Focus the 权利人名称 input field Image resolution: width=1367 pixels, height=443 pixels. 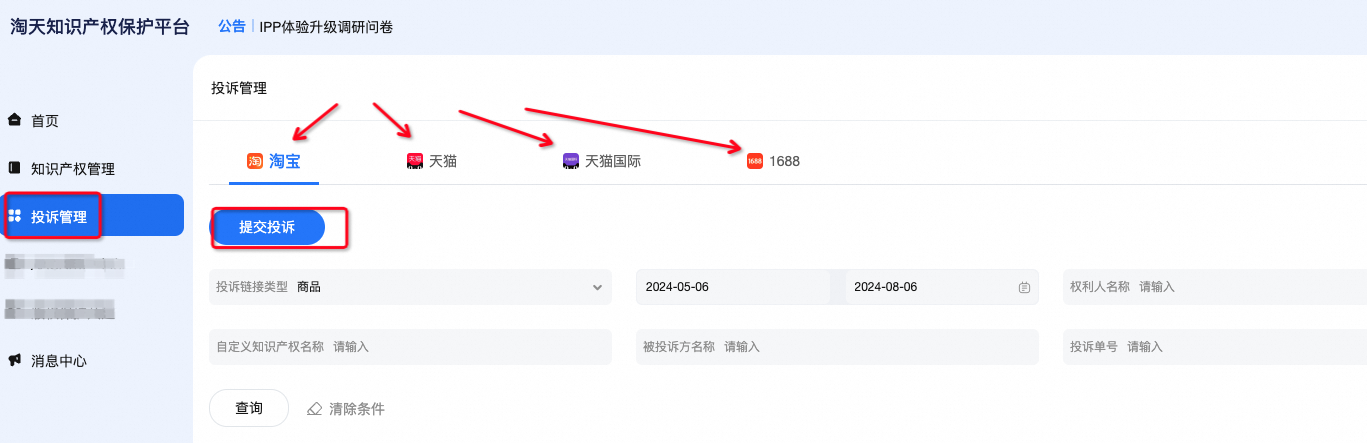coord(1215,287)
